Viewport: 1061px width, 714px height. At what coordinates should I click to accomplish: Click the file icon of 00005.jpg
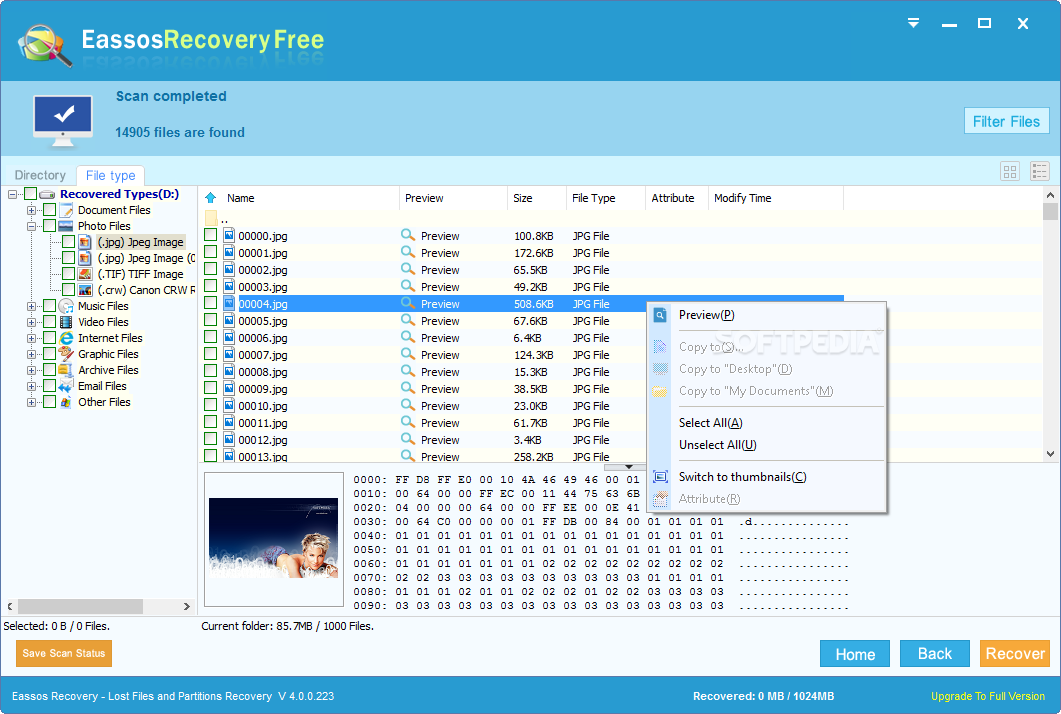point(229,320)
